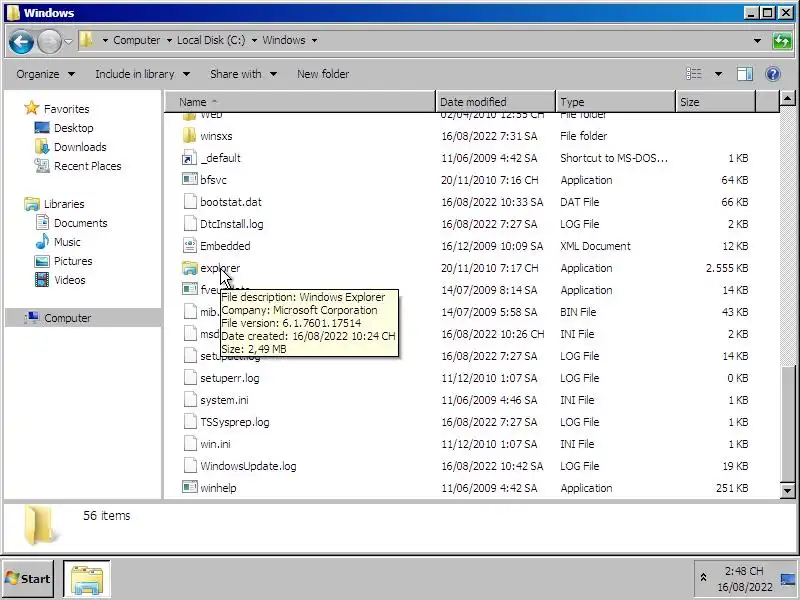Click the scroll up arrow of file list
Screen dimensions: 800x600
[787, 97]
